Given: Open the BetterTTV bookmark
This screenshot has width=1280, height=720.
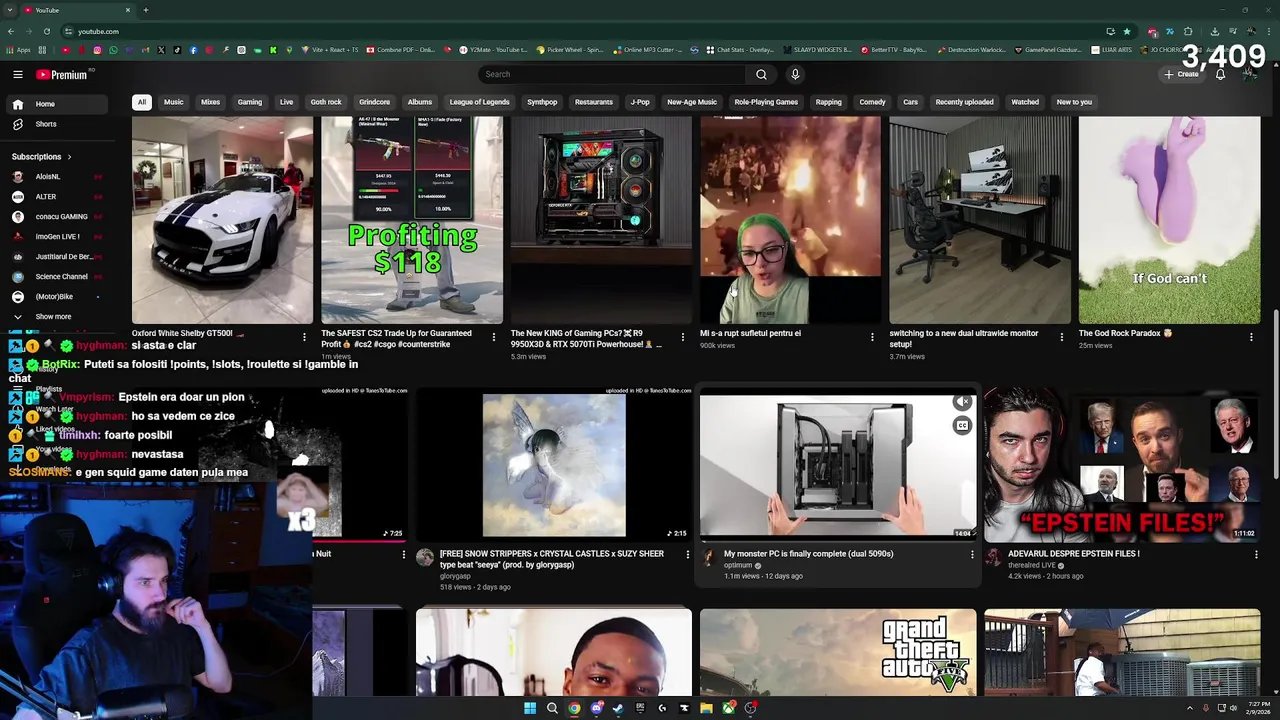Looking at the screenshot, I should coord(894,49).
